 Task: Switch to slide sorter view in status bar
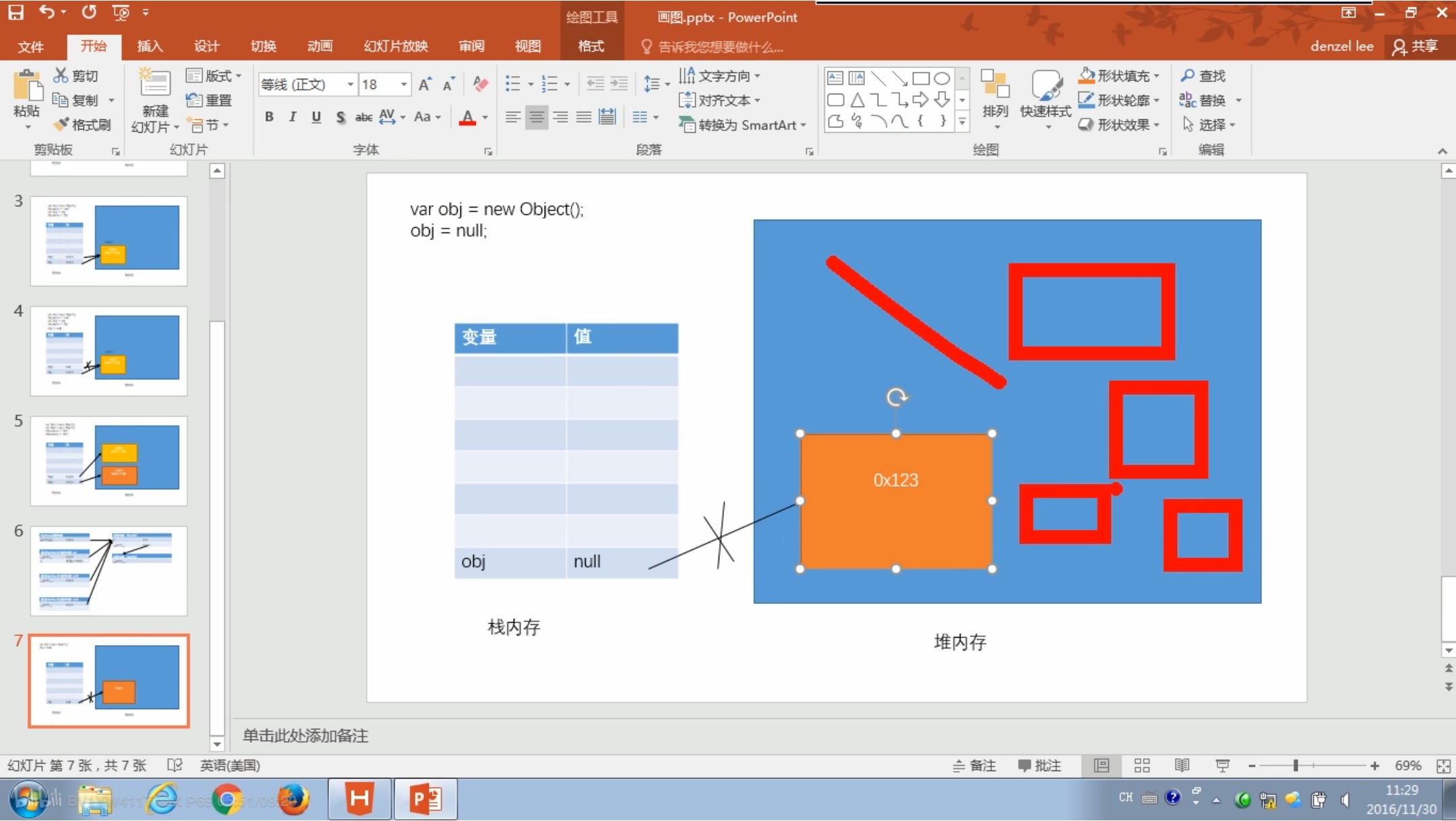click(x=1142, y=766)
